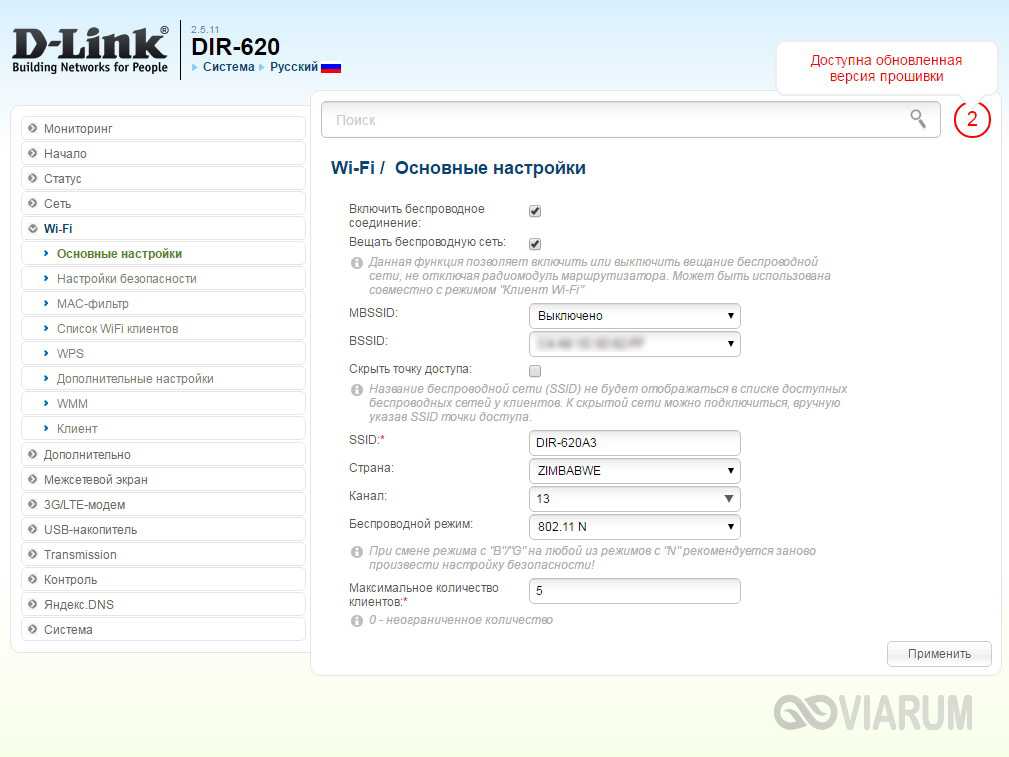Click info icon next to unlimited clients note
This screenshot has height=757, width=1009.
tap(356, 621)
